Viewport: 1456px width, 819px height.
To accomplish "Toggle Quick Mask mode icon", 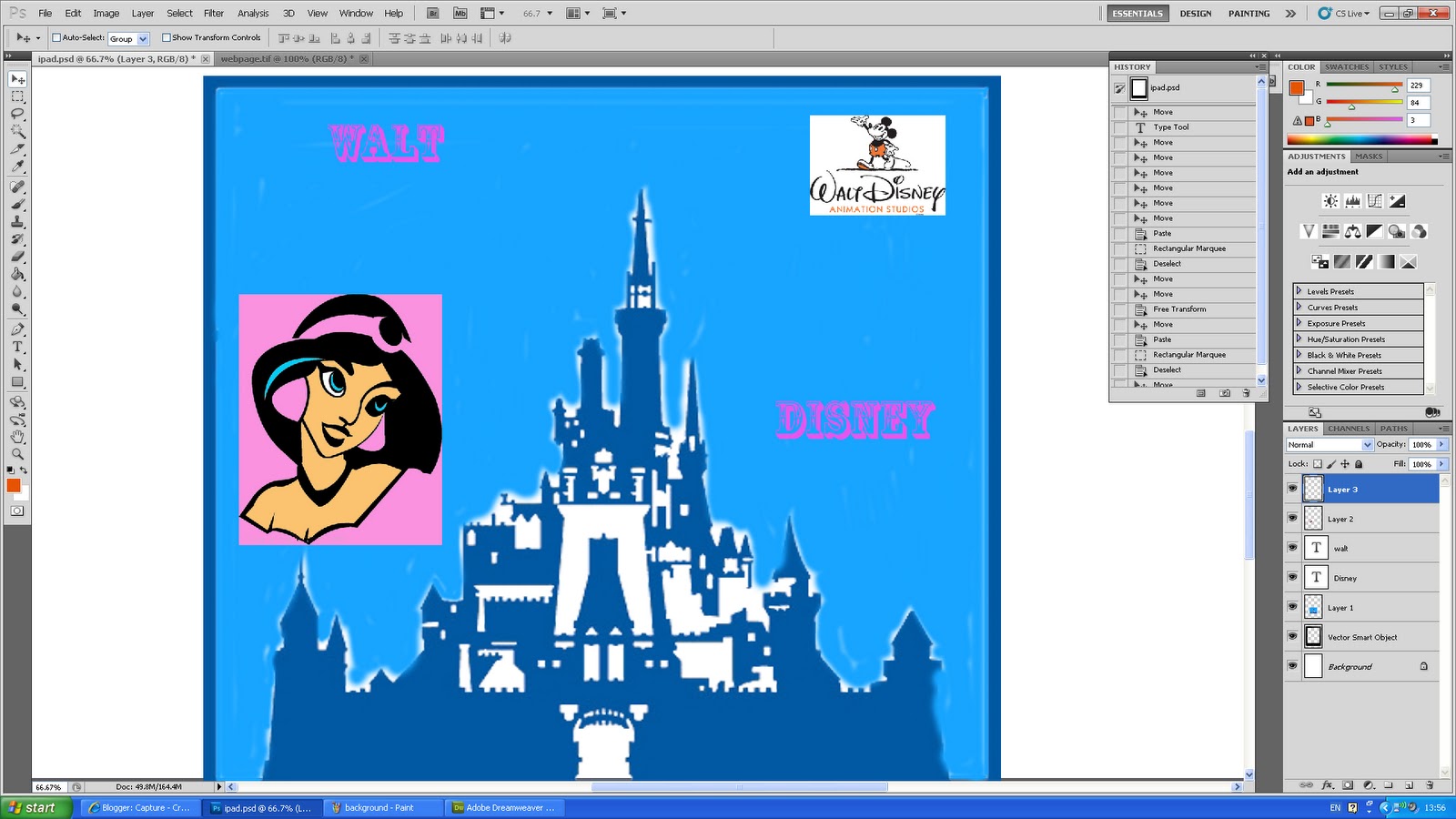I will [17, 511].
